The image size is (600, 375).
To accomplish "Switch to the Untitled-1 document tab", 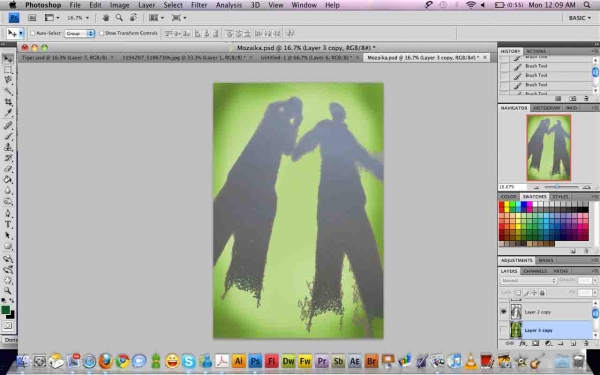I will tap(306, 57).
